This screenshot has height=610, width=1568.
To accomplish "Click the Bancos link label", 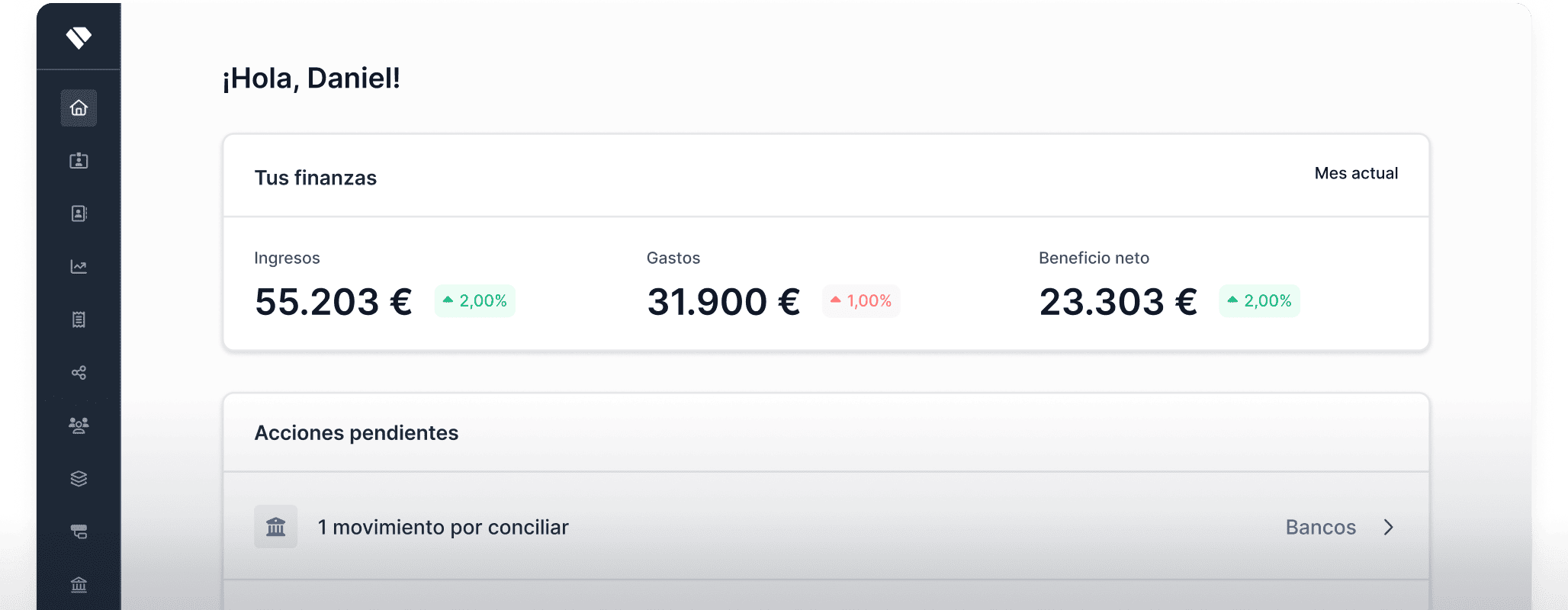I will 1321,527.
